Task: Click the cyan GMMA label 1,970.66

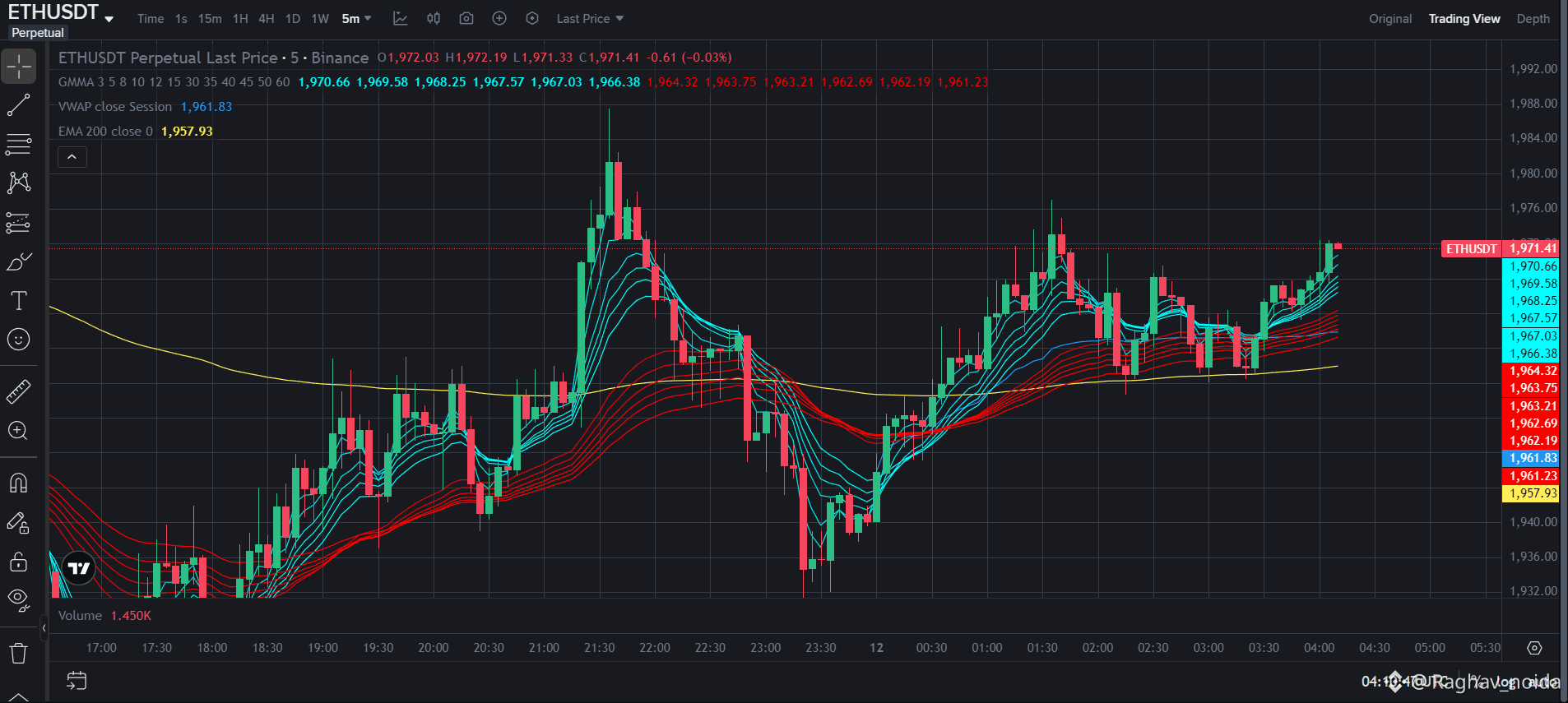Action: point(1531,266)
